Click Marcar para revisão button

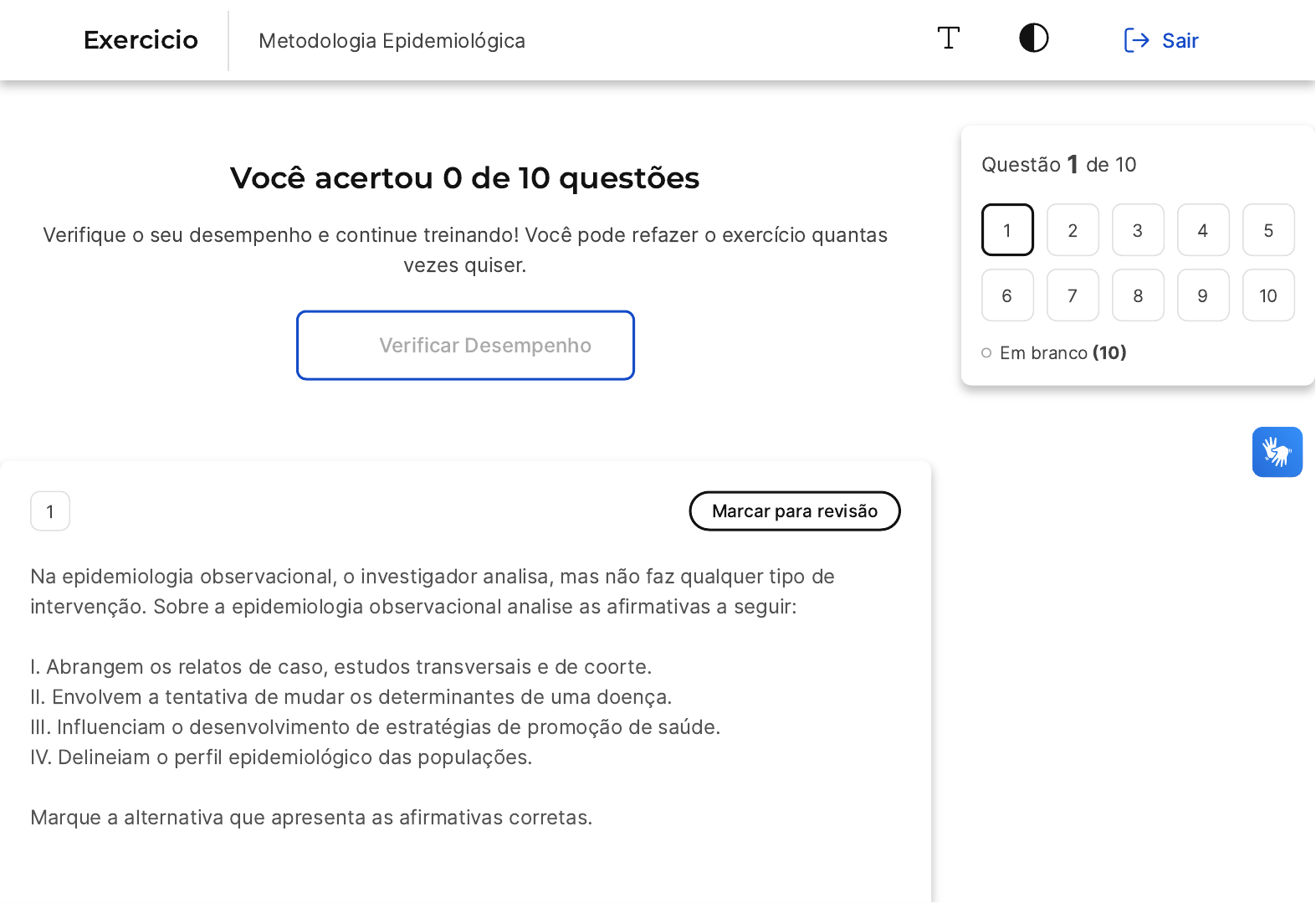[x=794, y=511]
